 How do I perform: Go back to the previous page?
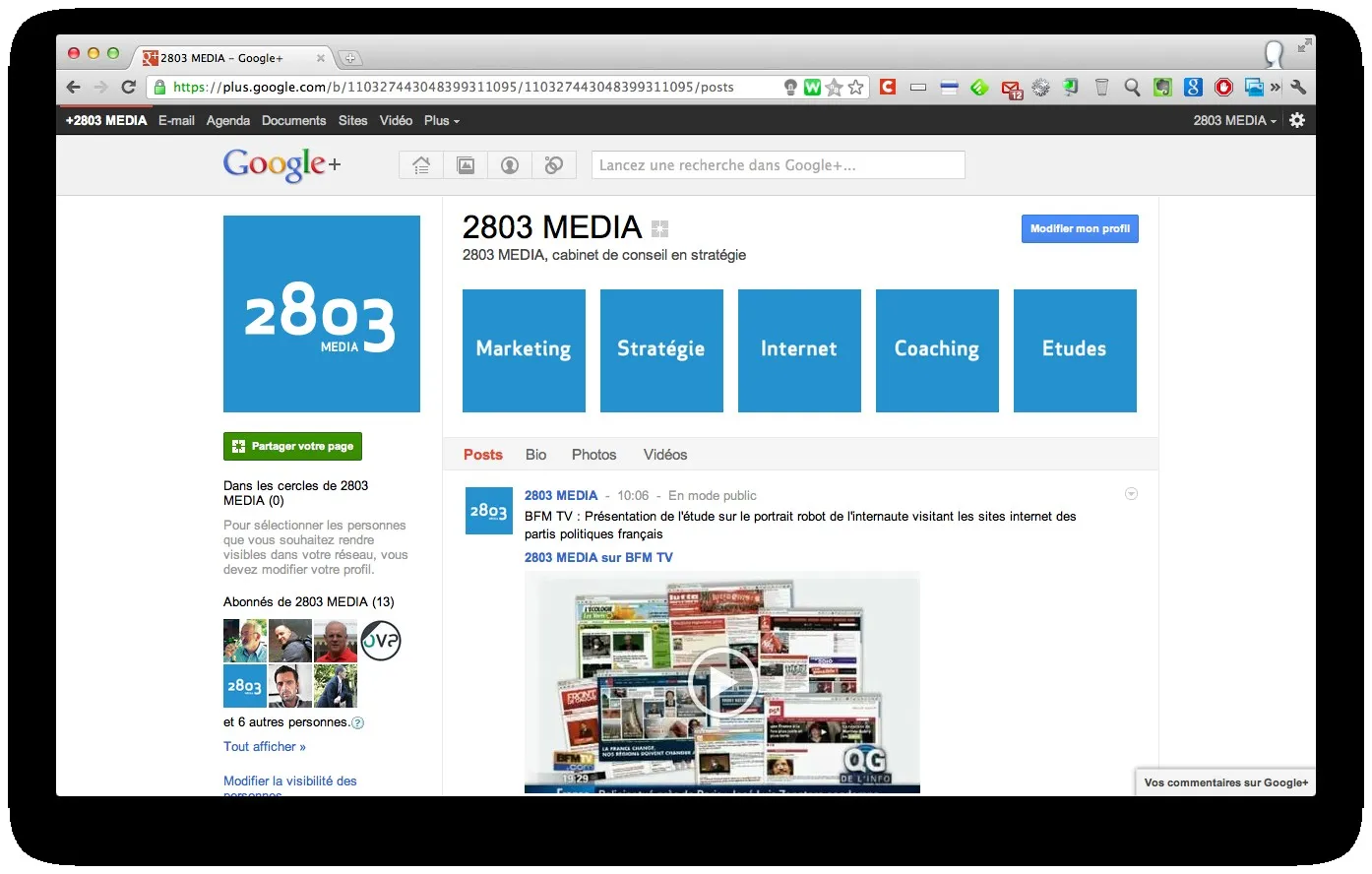74,87
